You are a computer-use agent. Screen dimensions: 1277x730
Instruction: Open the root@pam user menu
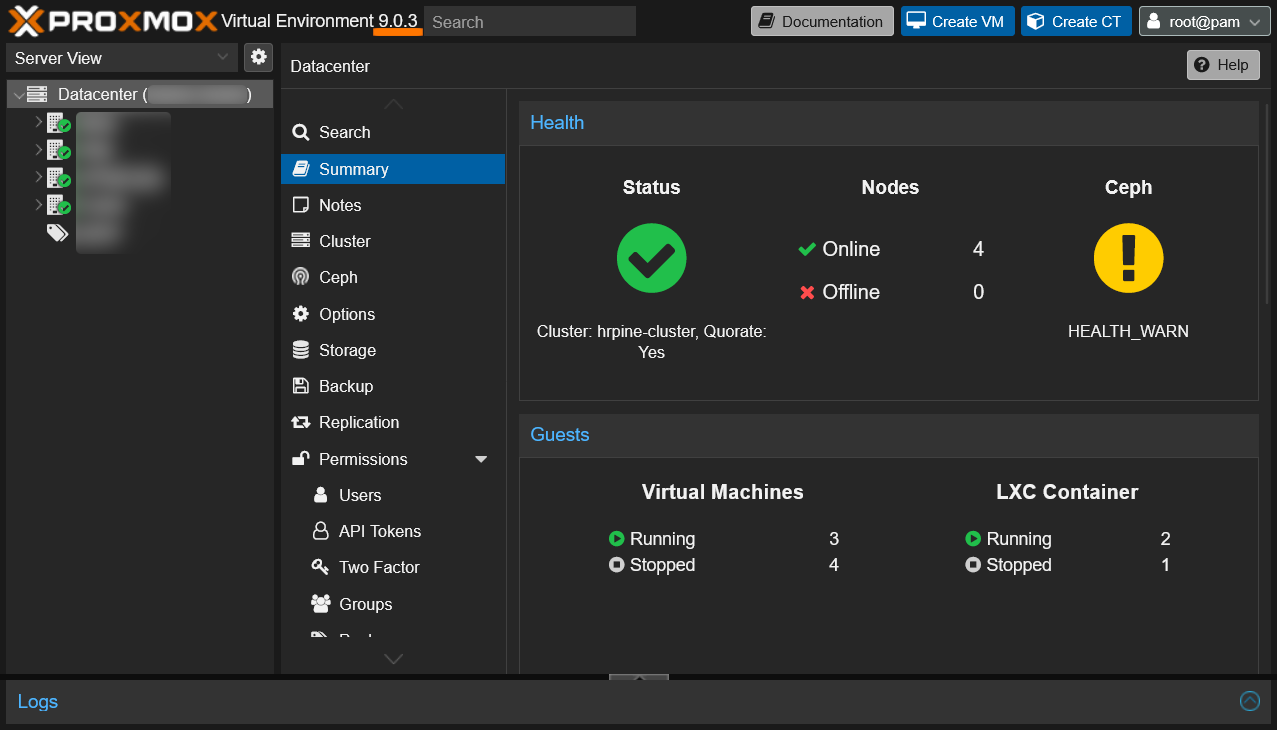1205,21
